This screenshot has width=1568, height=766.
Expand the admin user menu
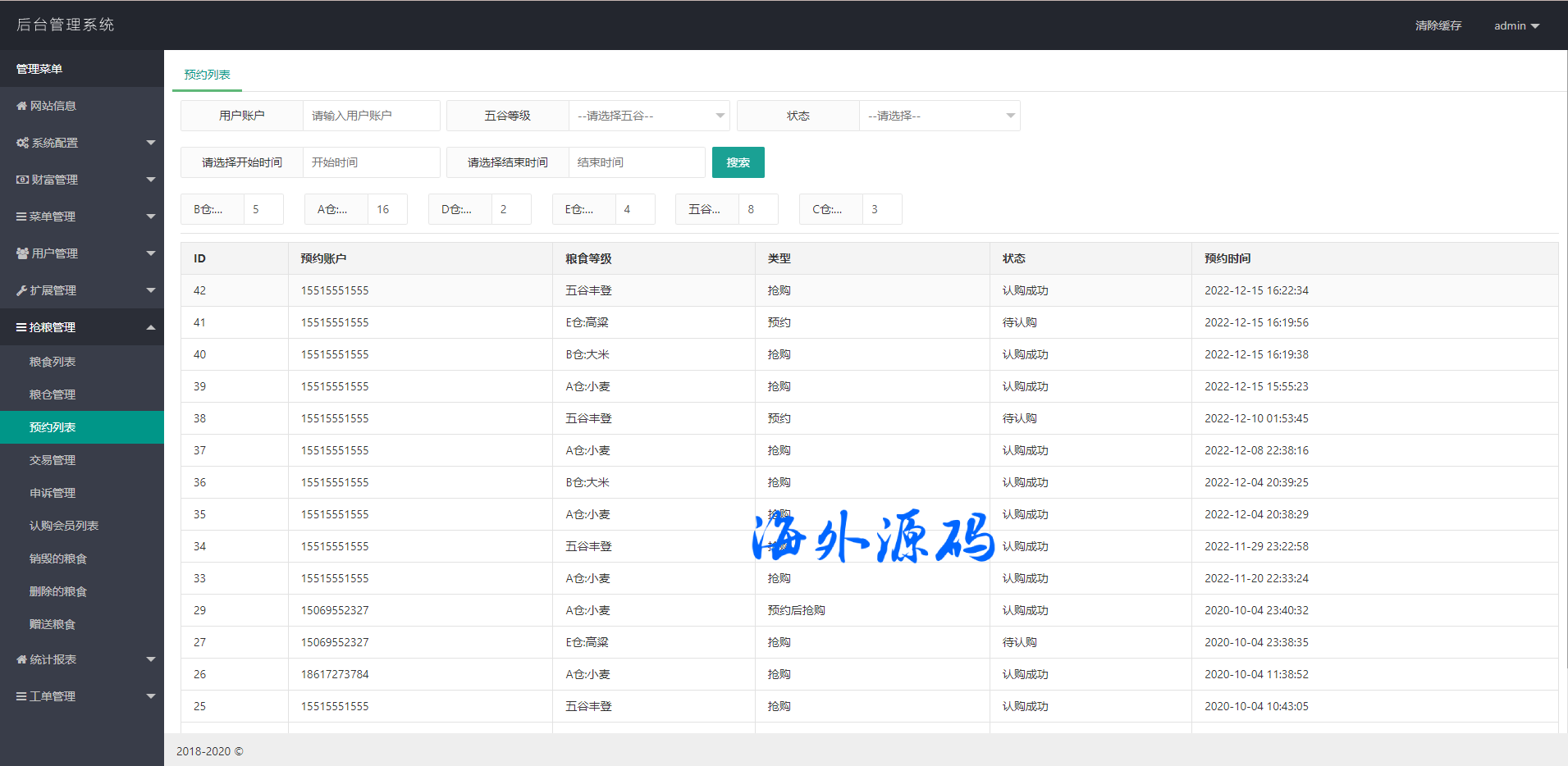tap(1515, 25)
